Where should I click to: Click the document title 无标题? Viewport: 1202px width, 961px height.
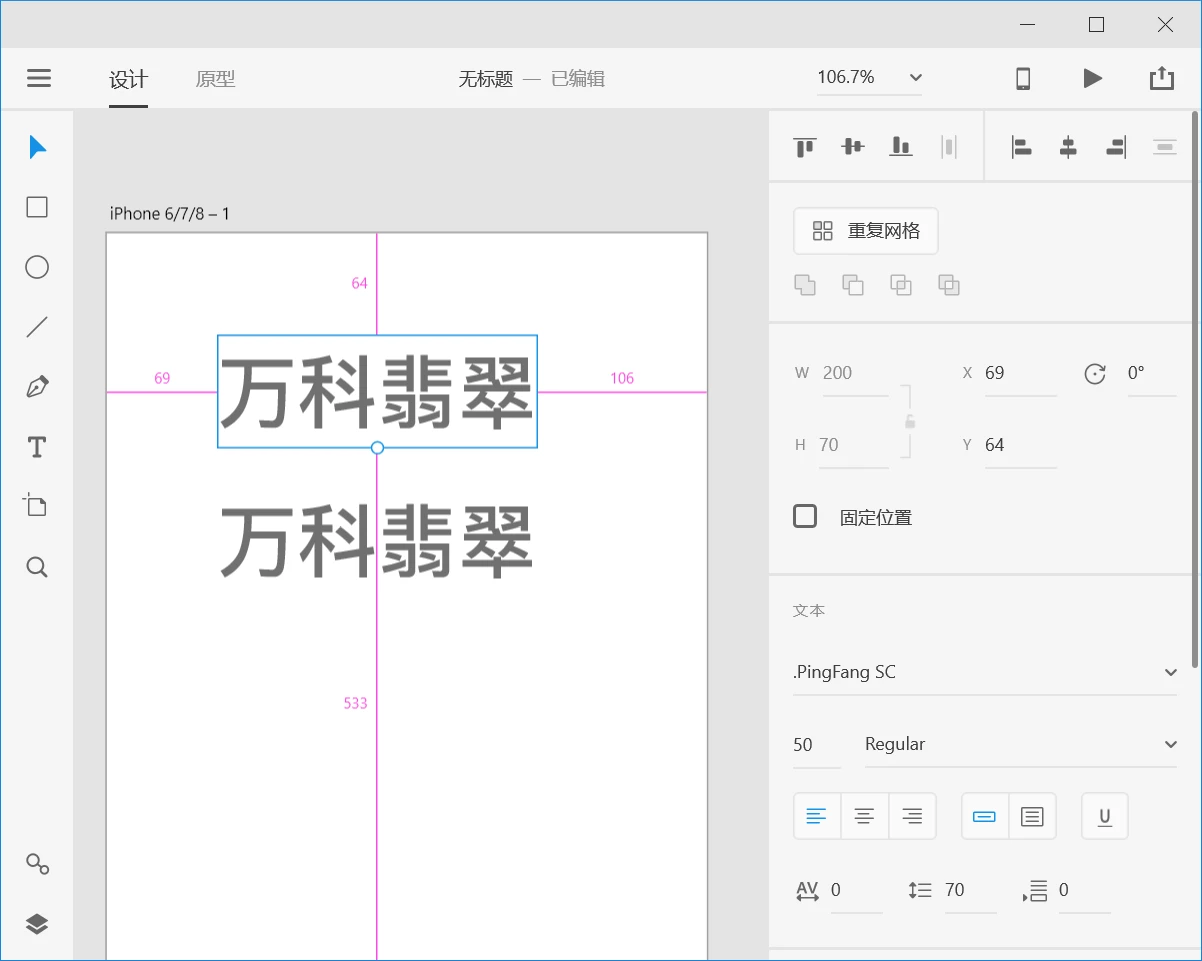(486, 79)
